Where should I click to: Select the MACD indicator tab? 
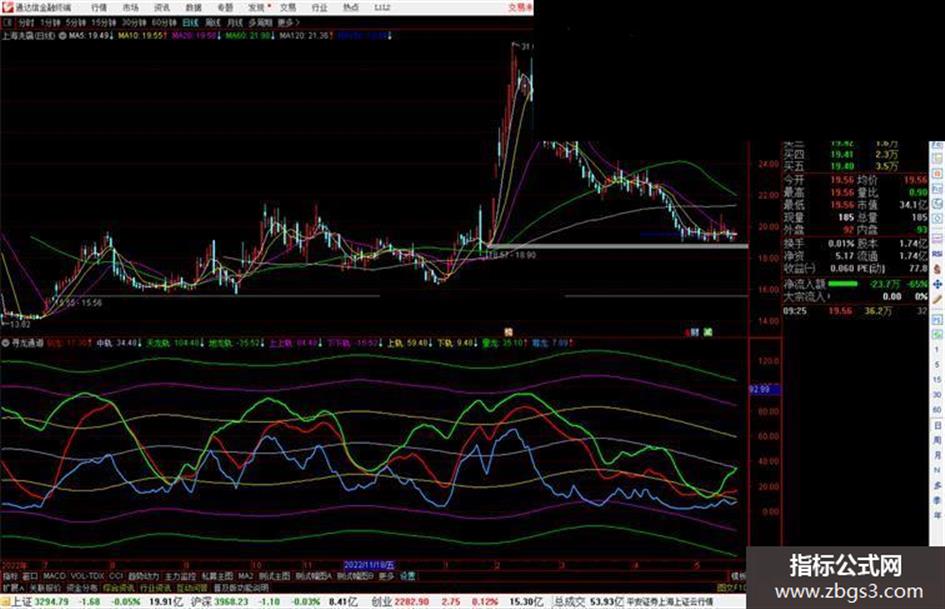pos(54,576)
